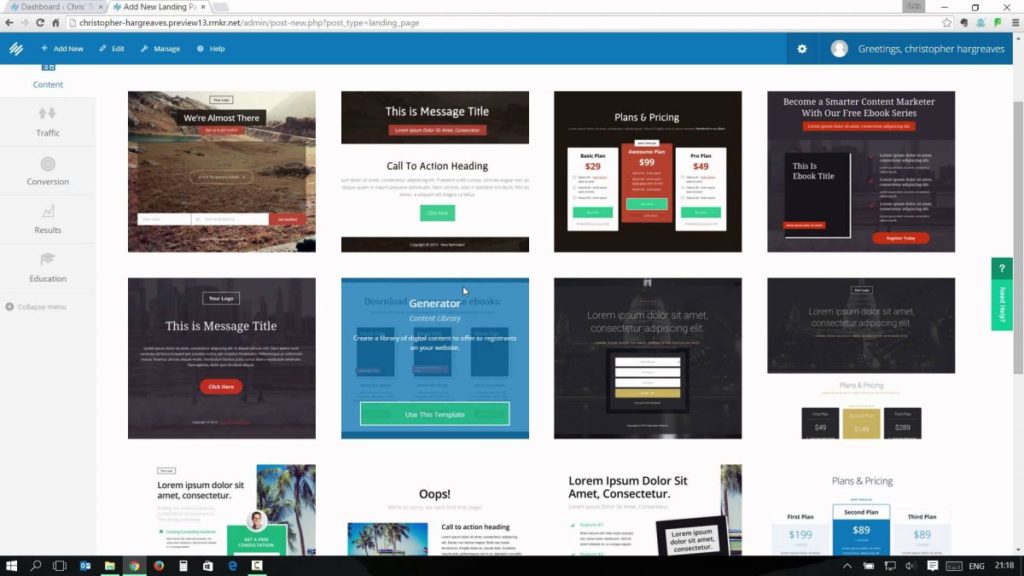Click the settings gear icon

tap(802, 49)
